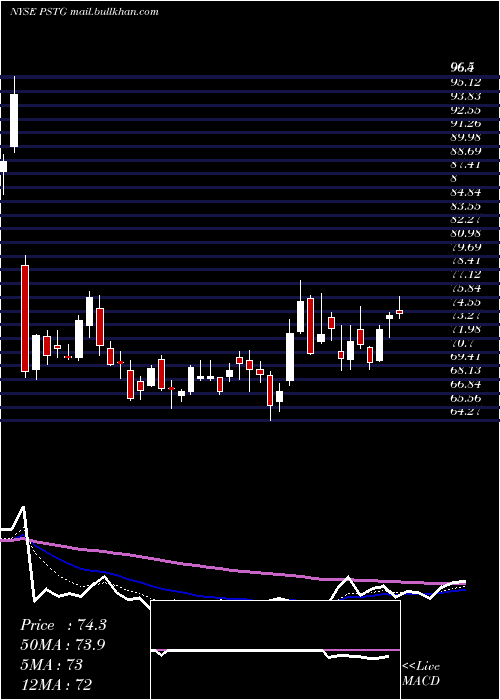Select the '5MA : 73' readout
500x700 pixels.
click(x=51, y=665)
